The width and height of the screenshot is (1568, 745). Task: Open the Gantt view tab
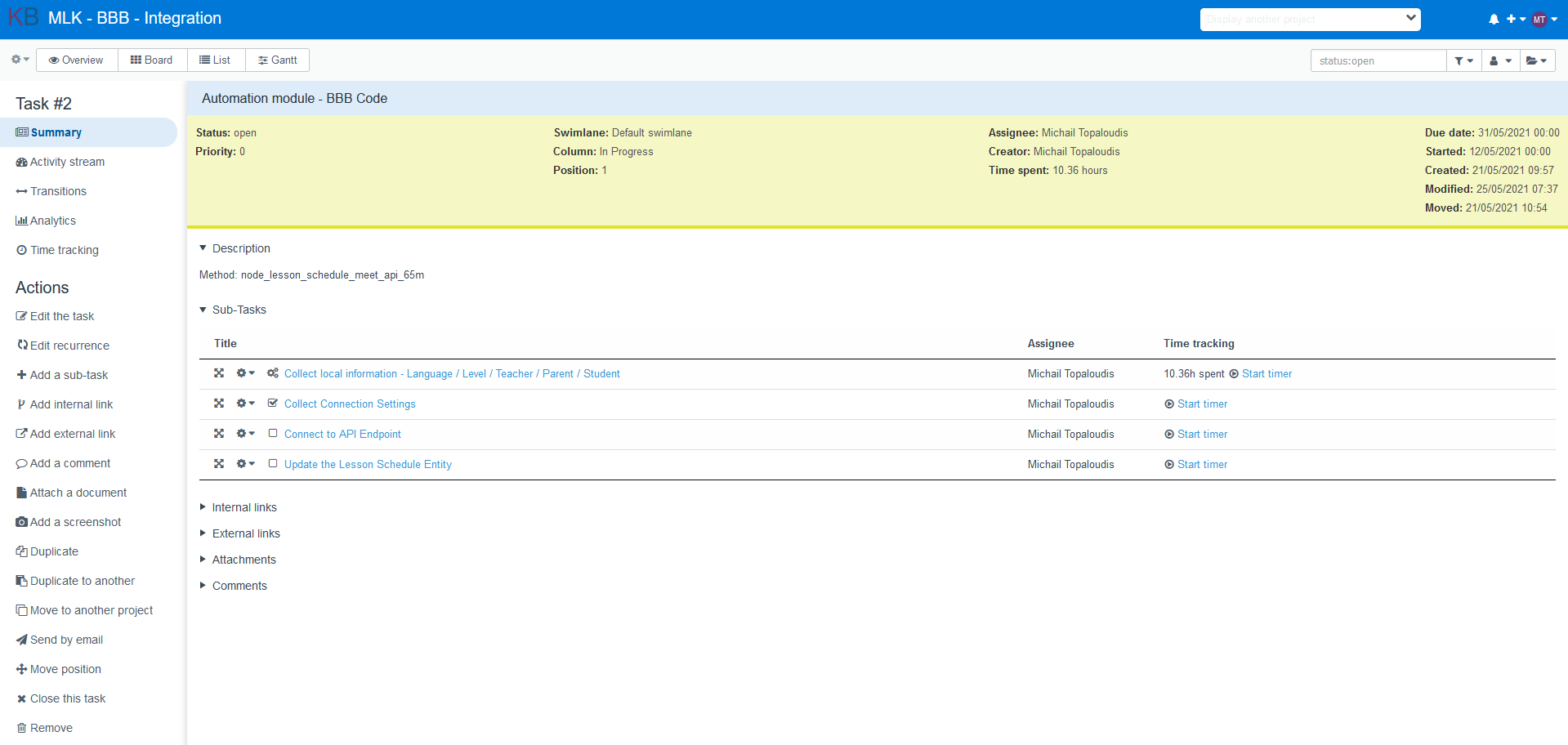(x=277, y=60)
